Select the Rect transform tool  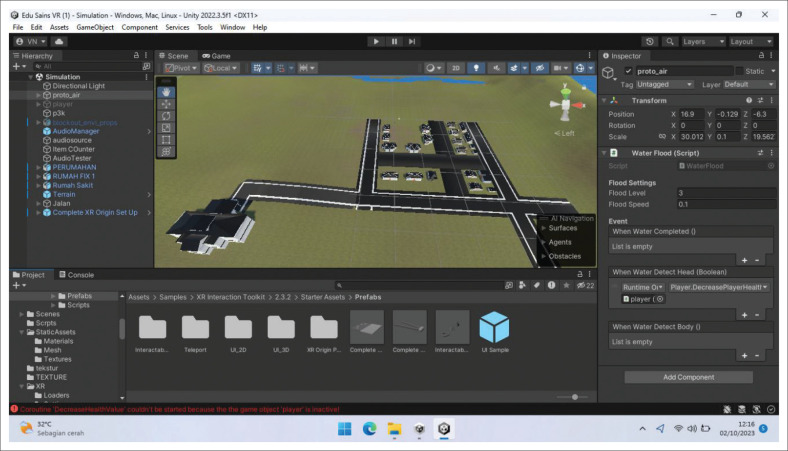pos(167,139)
